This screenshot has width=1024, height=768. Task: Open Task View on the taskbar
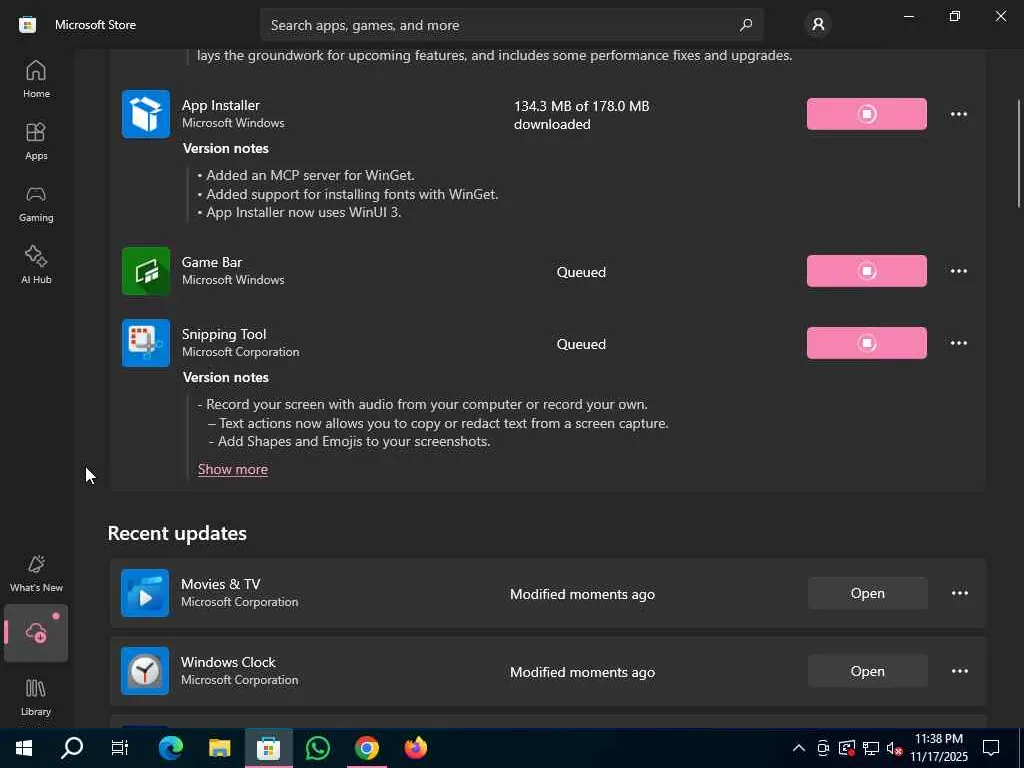point(120,748)
